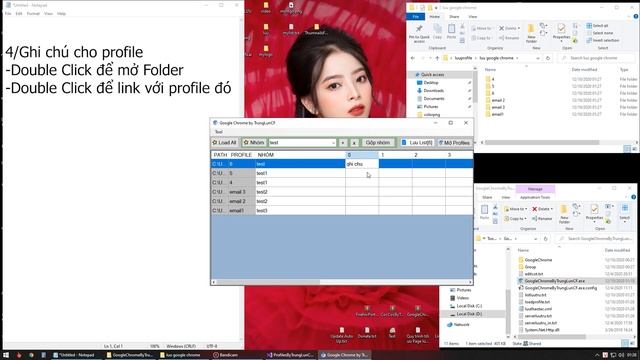Open the group name combo box dropdown
Viewport: 640px width, 360px height.
click(333, 142)
